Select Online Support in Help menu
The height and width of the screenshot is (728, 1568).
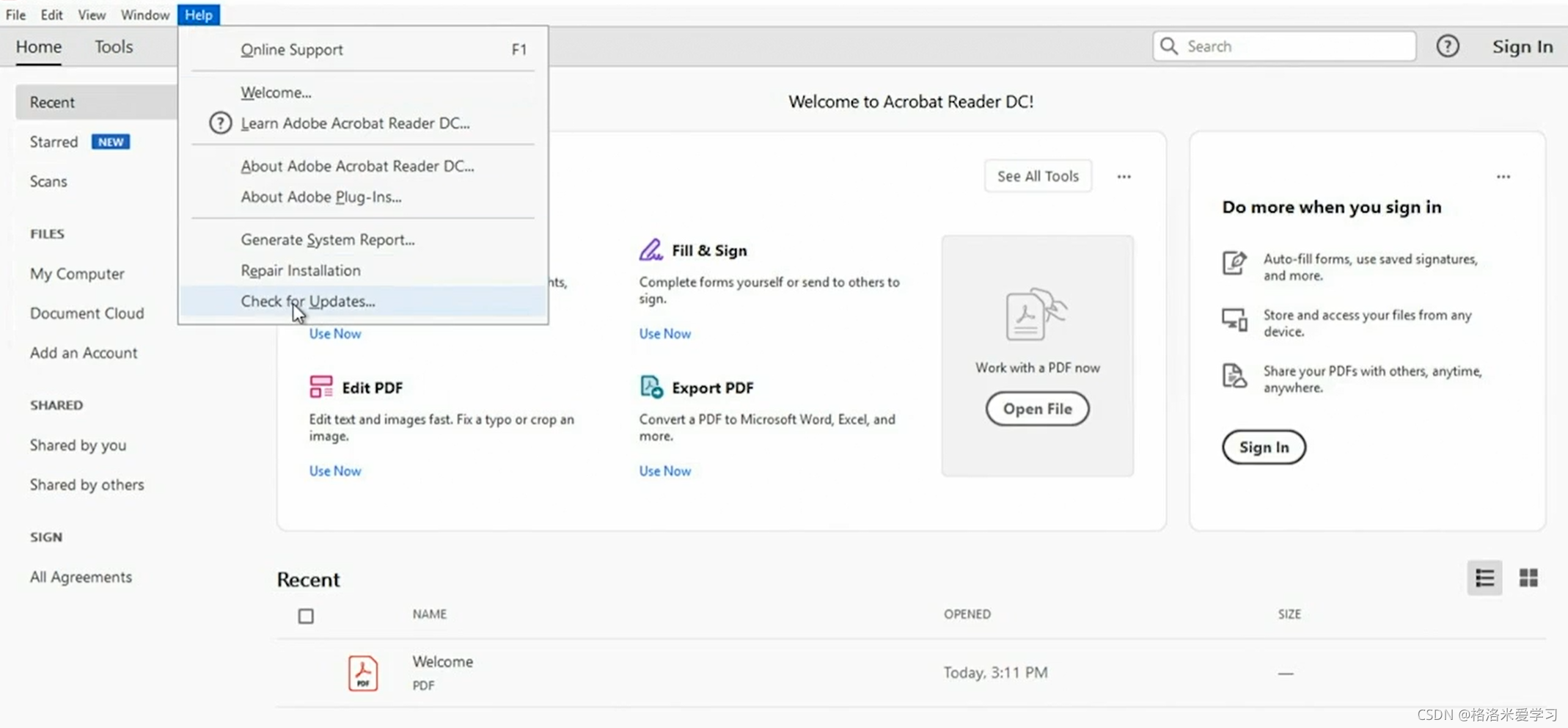click(x=363, y=49)
